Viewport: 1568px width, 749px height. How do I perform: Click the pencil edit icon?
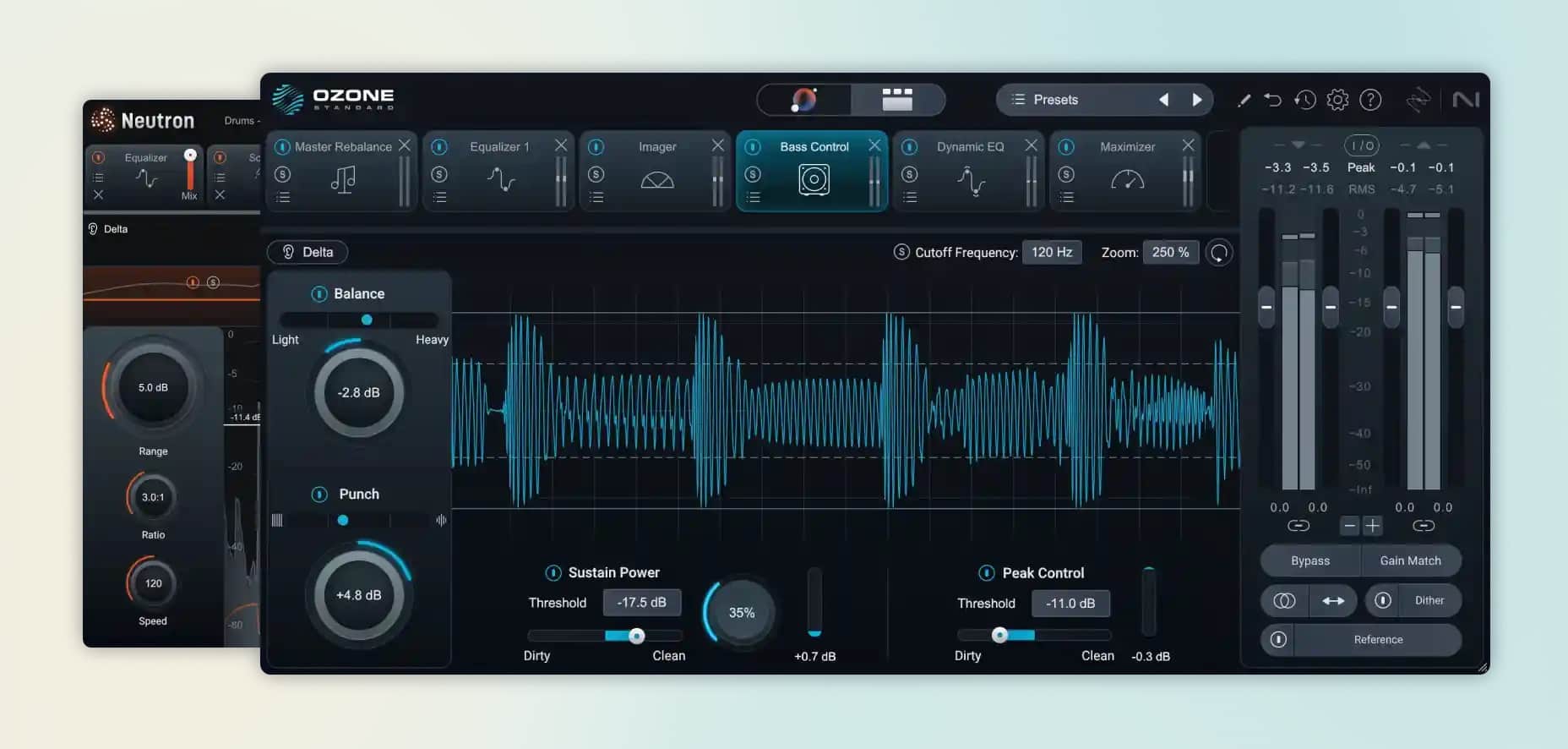(x=1244, y=101)
